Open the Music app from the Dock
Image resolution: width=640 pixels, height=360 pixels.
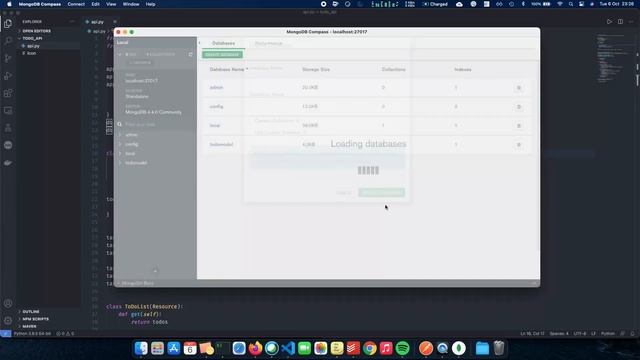click(386, 348)
